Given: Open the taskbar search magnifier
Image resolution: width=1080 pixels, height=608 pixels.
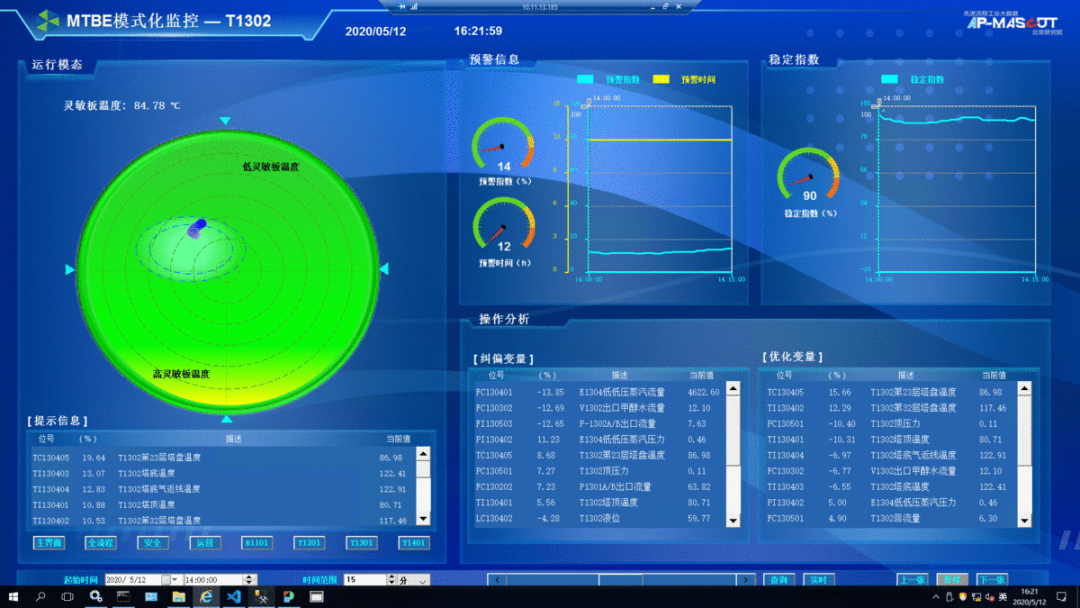Looking at the screenshot, I should pos(41,597).
